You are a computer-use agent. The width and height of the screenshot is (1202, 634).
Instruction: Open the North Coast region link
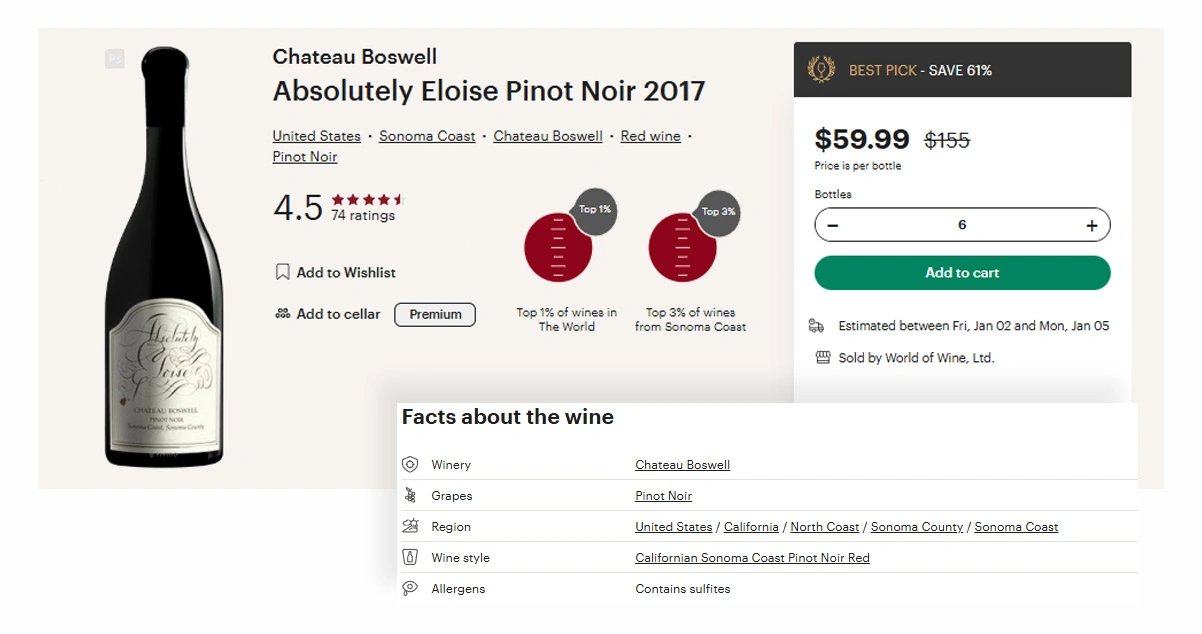click(x=825, y=527)
